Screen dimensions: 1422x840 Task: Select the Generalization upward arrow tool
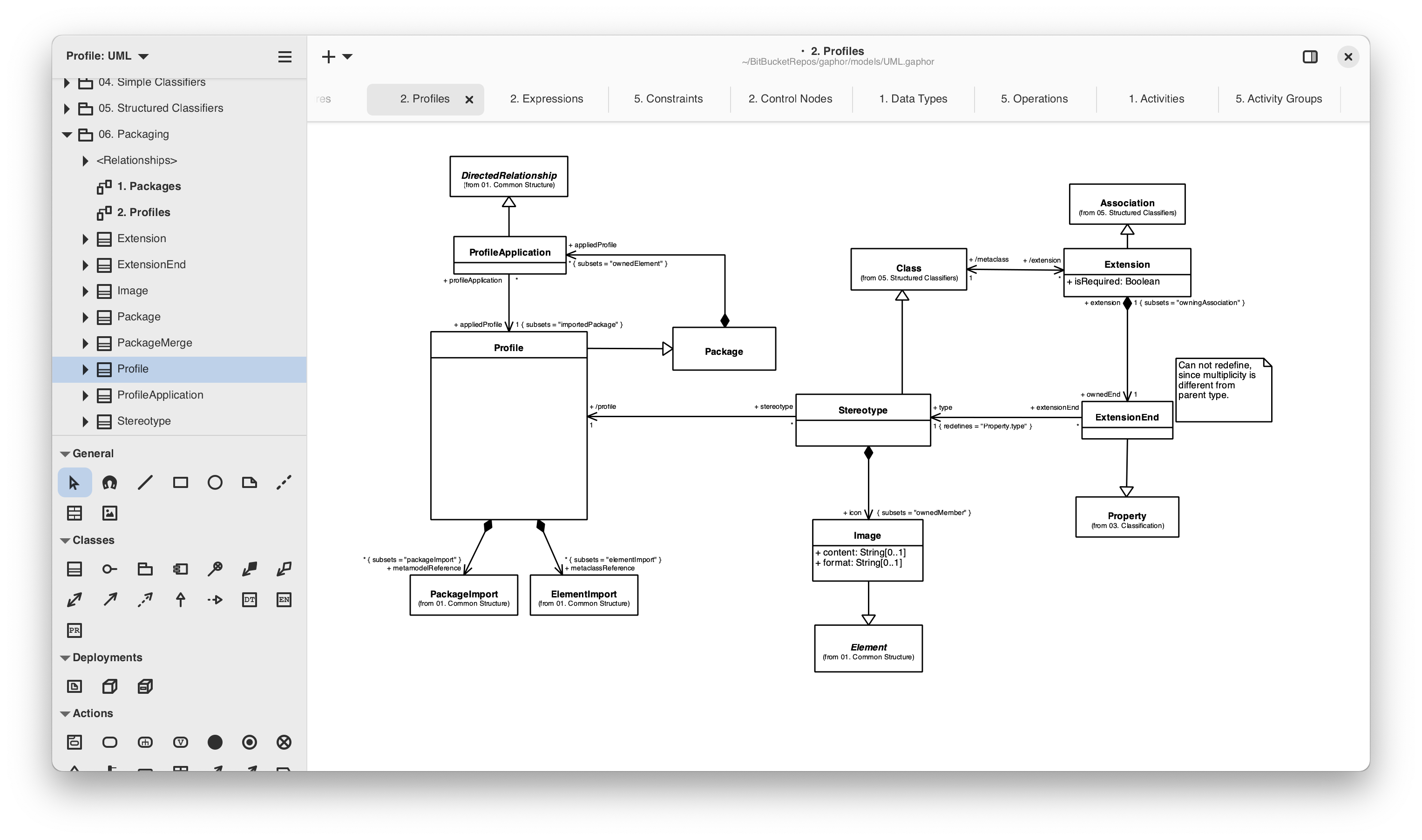[x=180, y=600]
